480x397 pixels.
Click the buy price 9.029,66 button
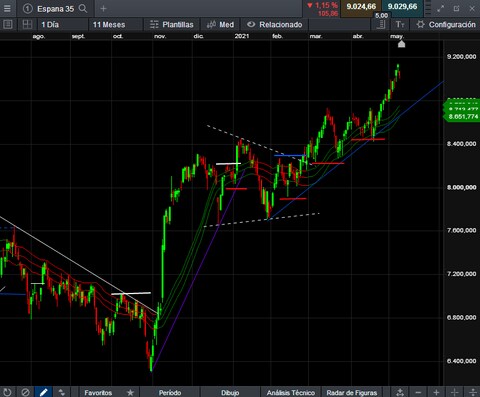click(x=402, y=6)
